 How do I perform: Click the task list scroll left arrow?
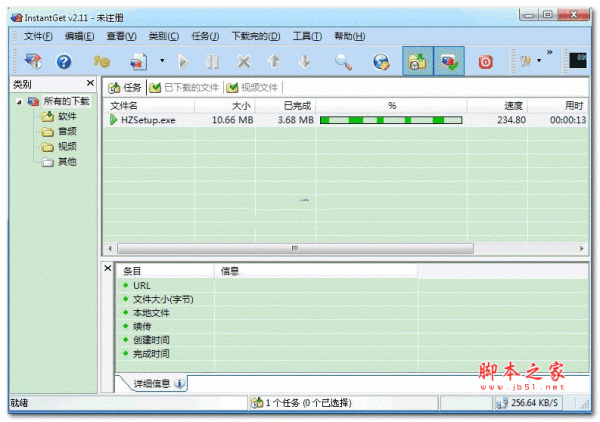(x=110, y=249)
